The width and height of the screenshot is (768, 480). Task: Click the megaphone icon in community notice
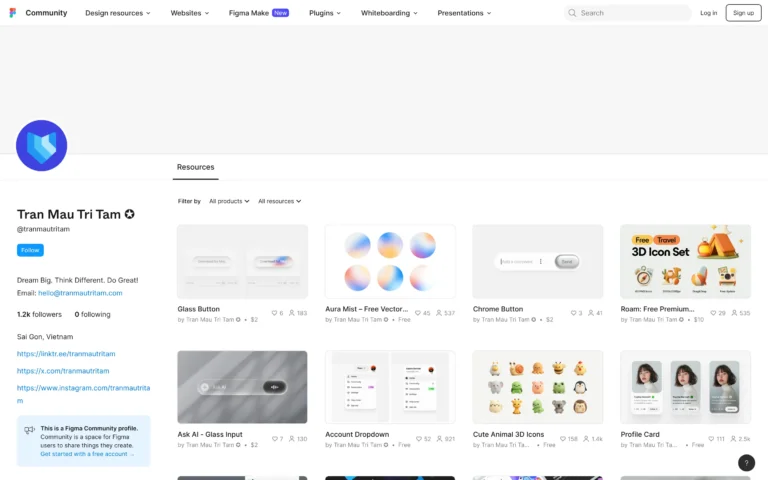point(29,430)
